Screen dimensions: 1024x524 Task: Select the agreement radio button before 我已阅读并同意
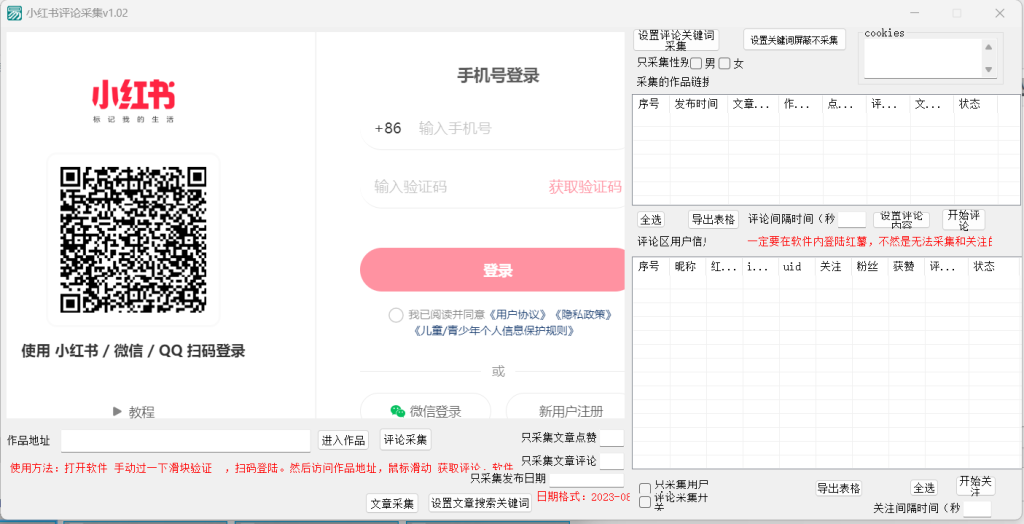397,315
